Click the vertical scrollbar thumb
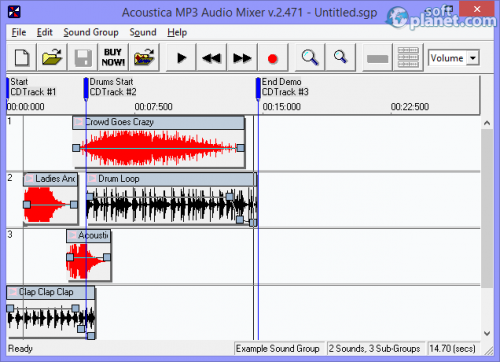 tap(487, 208)
